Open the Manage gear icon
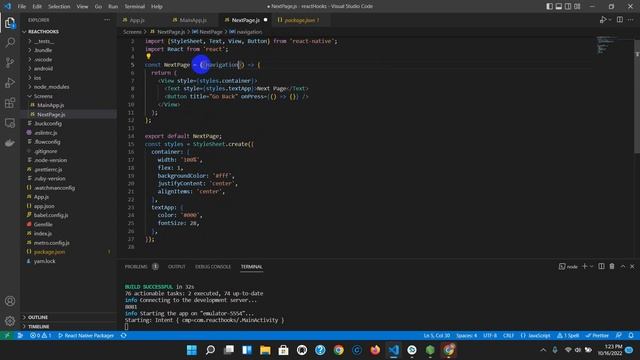640x360 pixels. (x=10, y=321)
